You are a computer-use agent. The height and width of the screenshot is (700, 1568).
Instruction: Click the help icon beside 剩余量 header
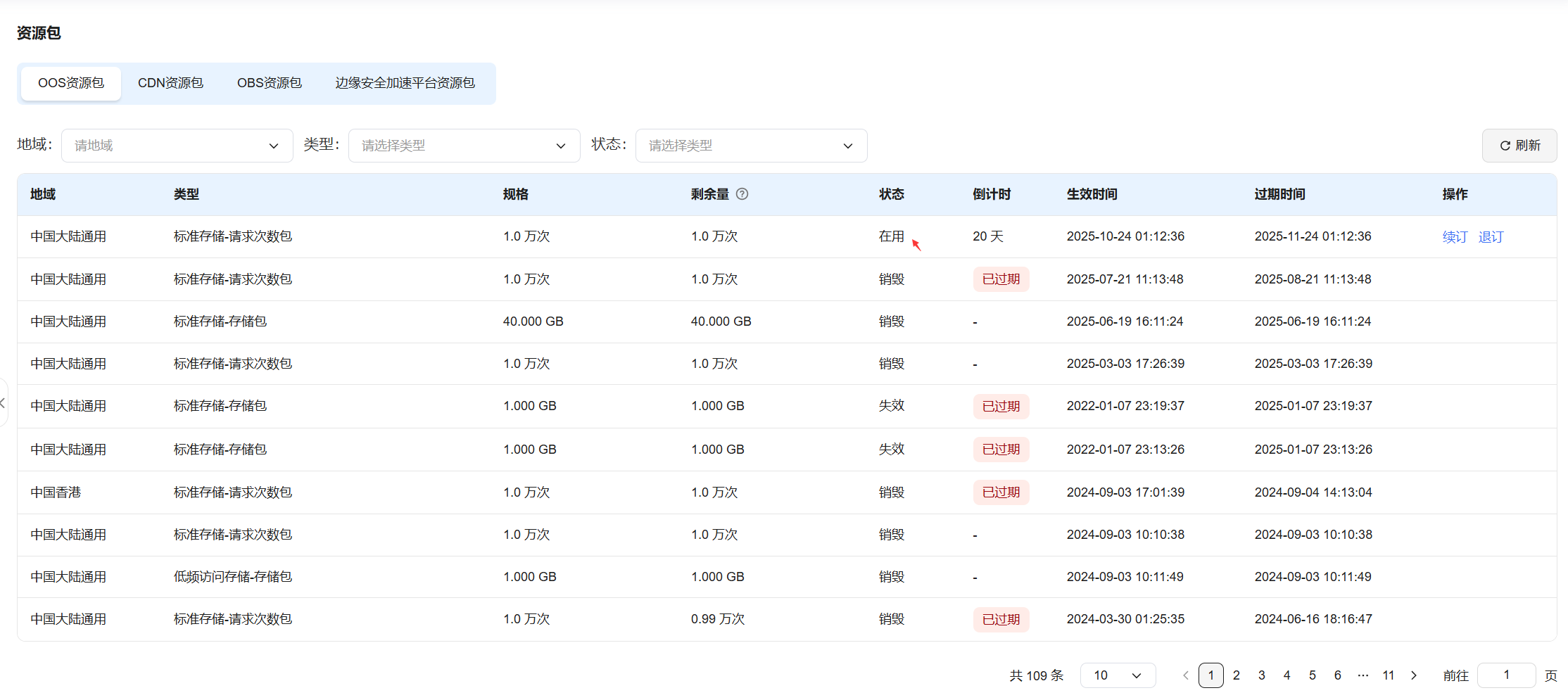742,194
